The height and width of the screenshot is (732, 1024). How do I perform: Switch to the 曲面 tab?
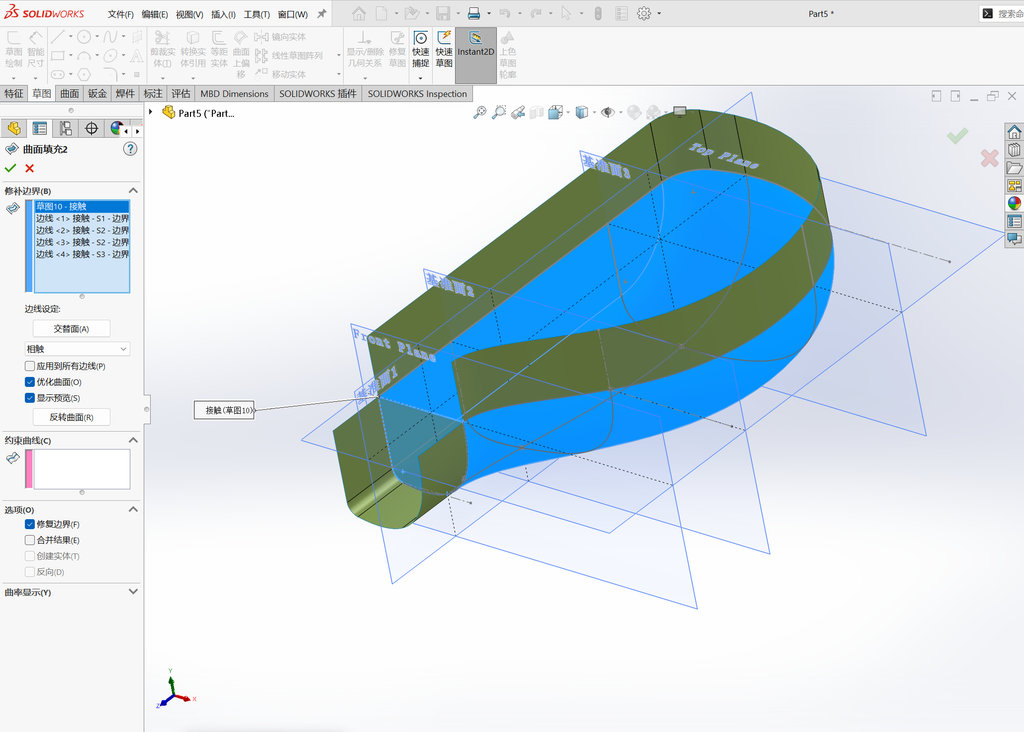[x=69, y=93]
